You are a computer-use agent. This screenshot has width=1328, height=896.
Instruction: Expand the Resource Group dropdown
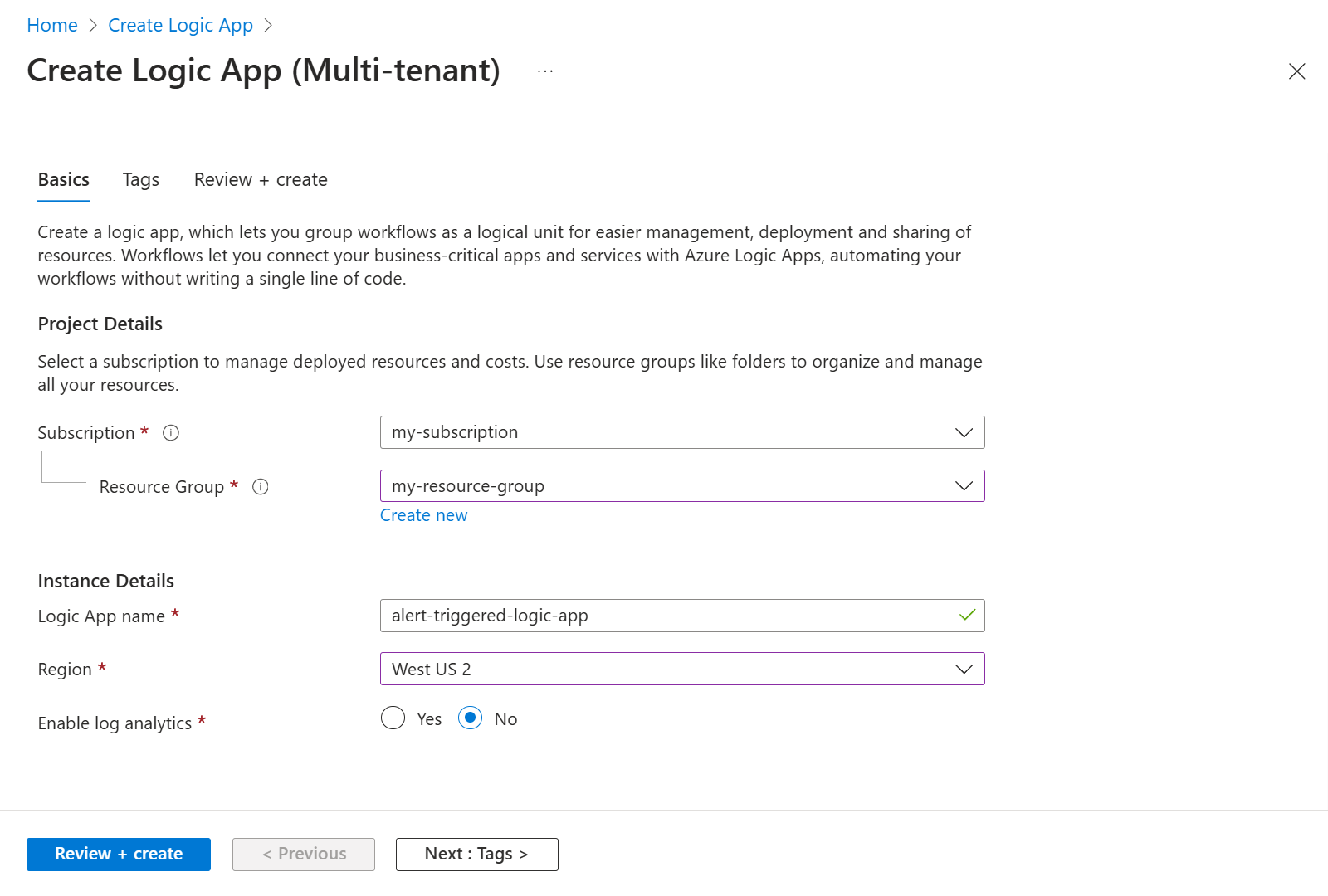(681, 486)
